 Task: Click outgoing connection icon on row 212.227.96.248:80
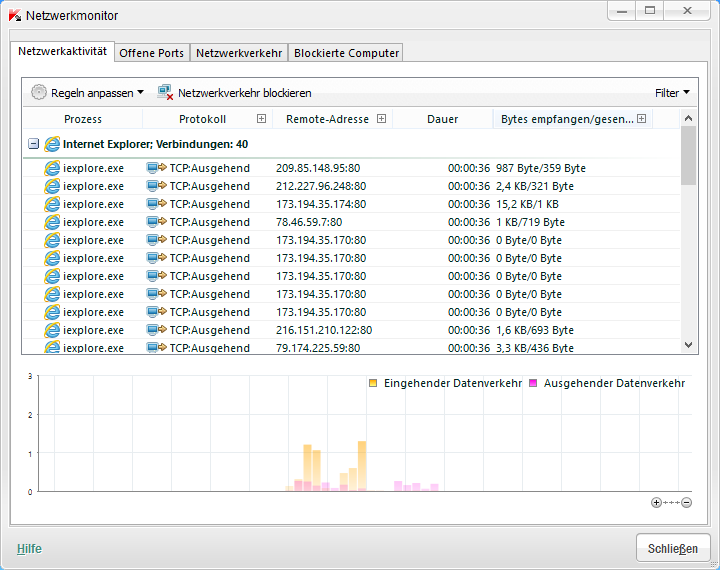point(157,186)
